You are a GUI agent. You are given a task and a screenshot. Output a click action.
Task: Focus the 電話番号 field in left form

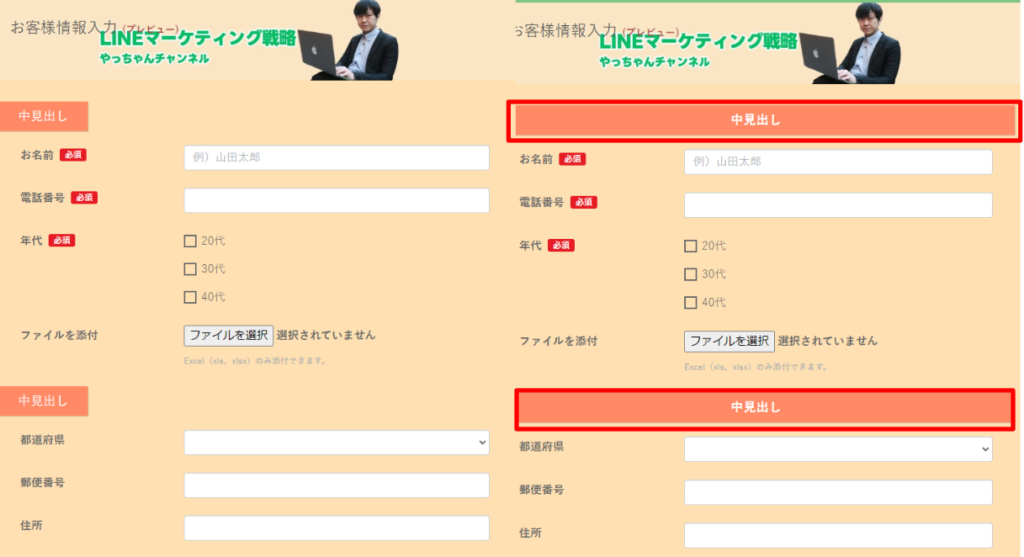336,200
